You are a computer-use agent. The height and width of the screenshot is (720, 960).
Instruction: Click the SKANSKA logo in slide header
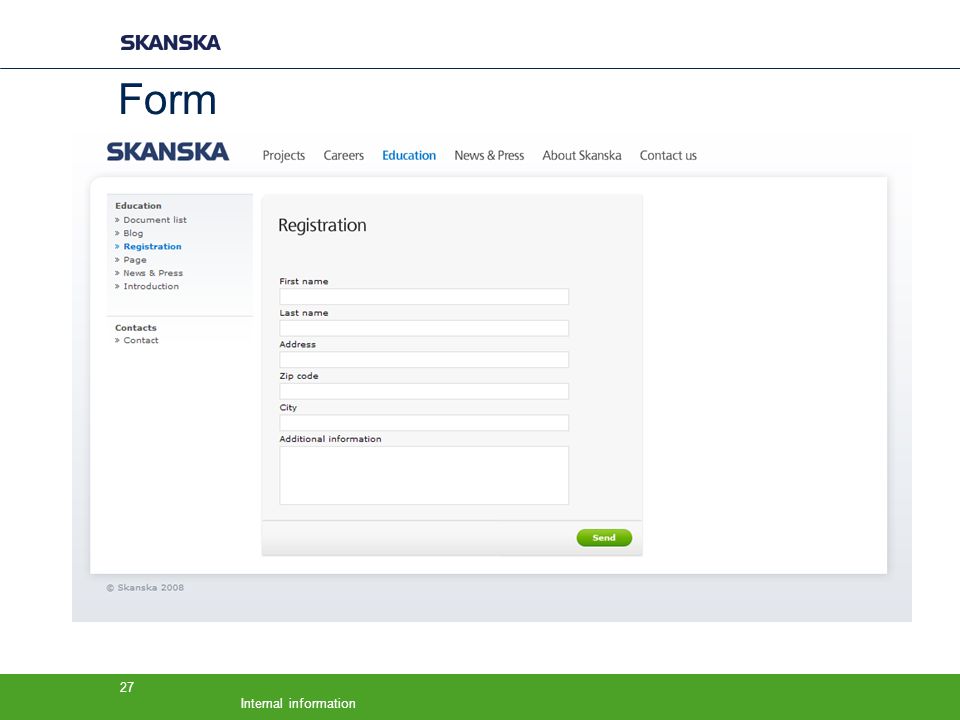point(170,42)
